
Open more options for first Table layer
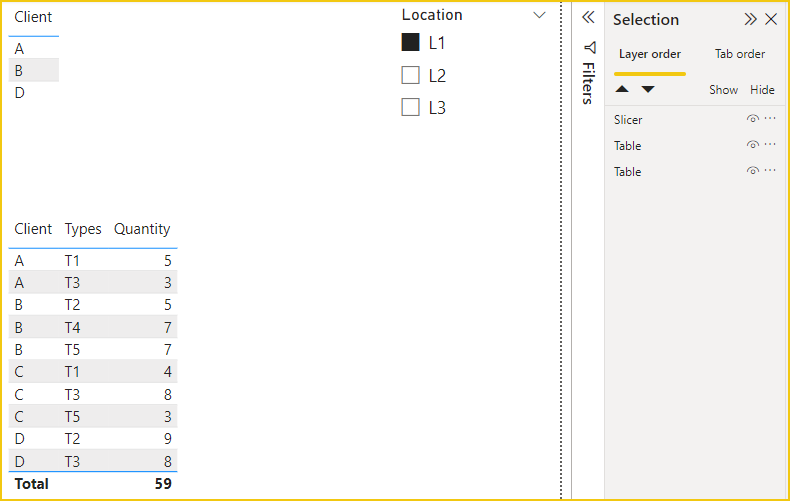770,144
